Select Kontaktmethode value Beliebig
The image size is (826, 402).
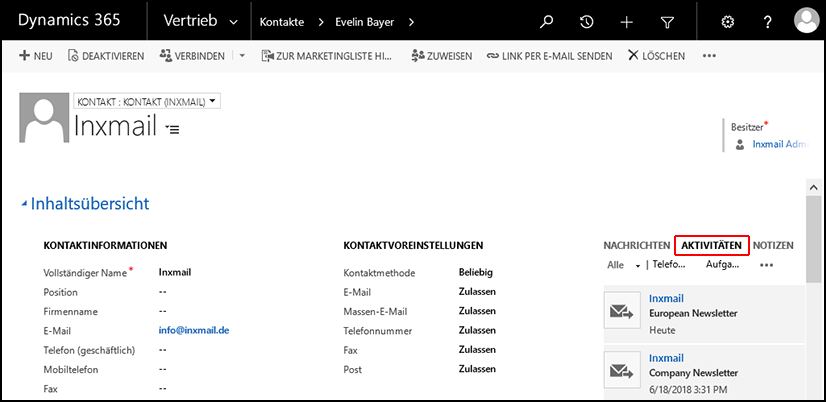click(x=476, y=272)
